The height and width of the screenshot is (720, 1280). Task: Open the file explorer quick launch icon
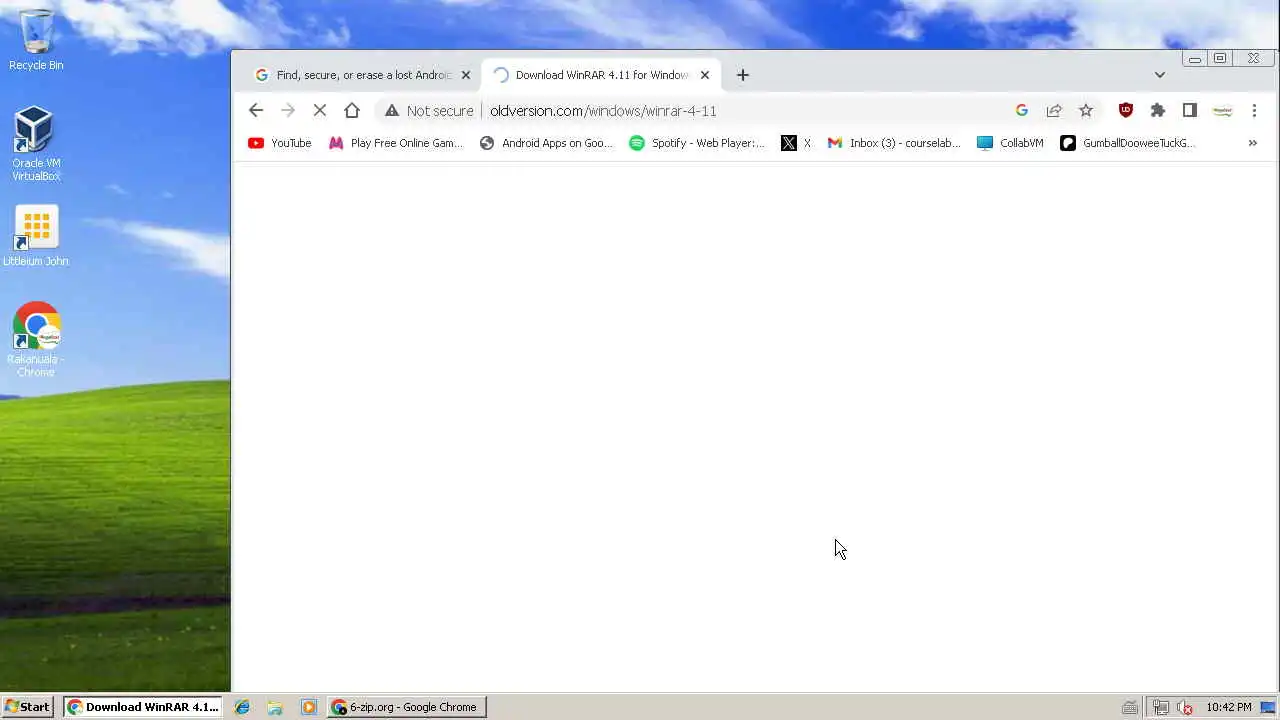tap(275, 707)
